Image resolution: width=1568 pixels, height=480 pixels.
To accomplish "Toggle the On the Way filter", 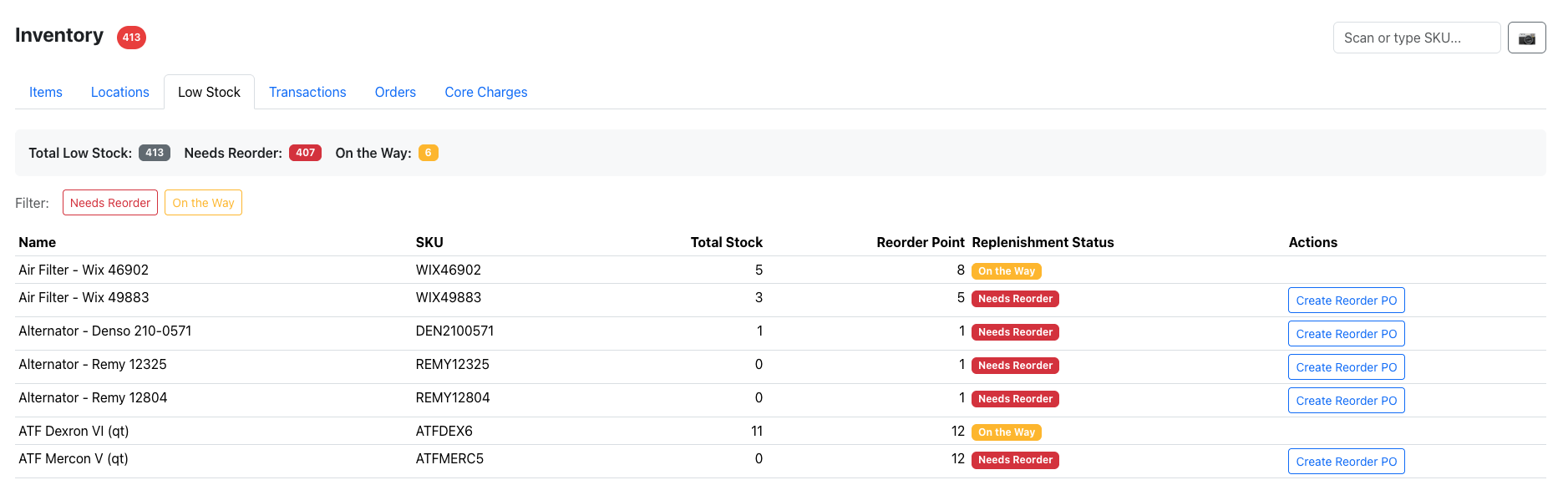I will pyautogui.click(x=203, y=203).
